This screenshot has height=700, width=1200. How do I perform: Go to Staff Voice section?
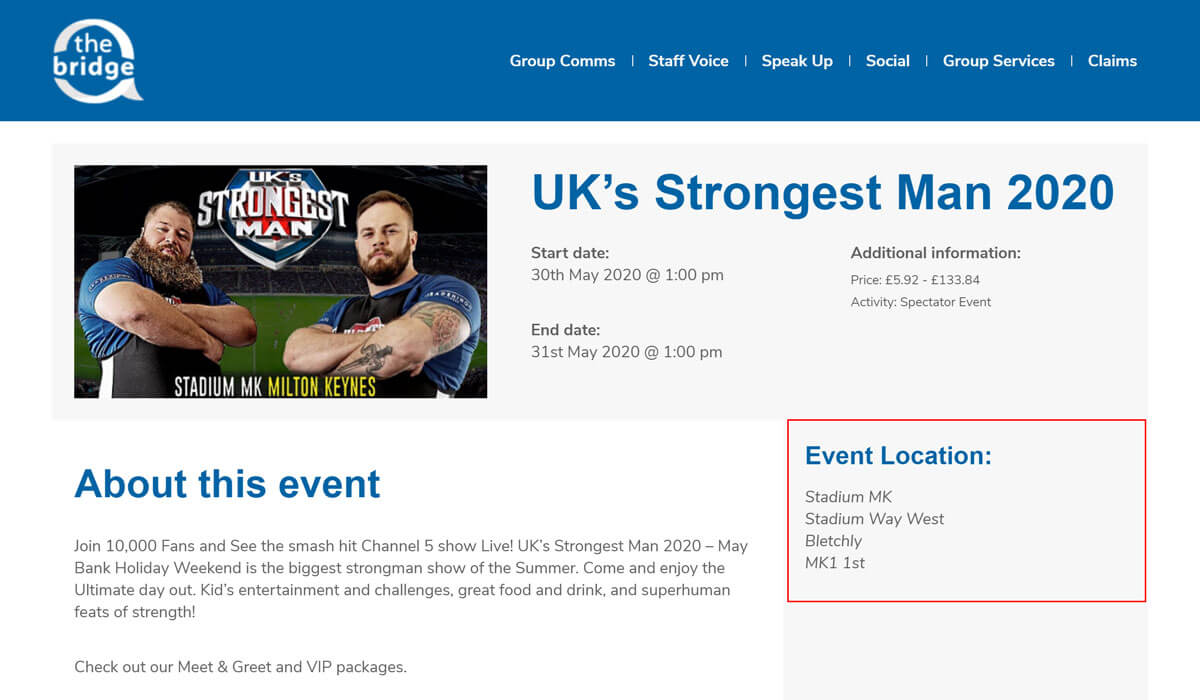(x=688, y=61)
